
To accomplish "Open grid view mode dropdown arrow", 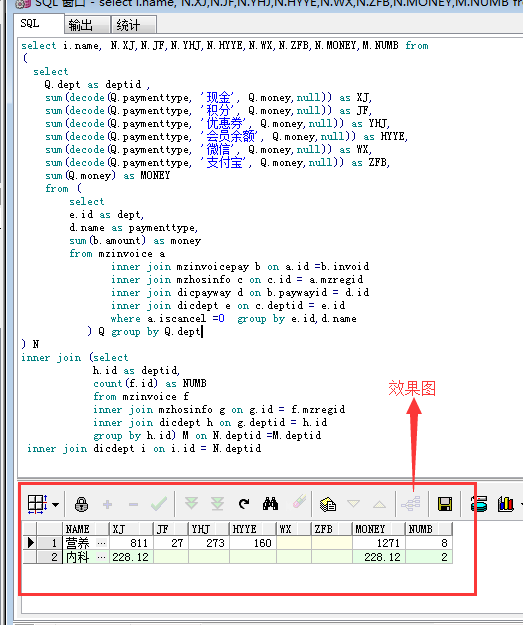I will click(55, 505).
